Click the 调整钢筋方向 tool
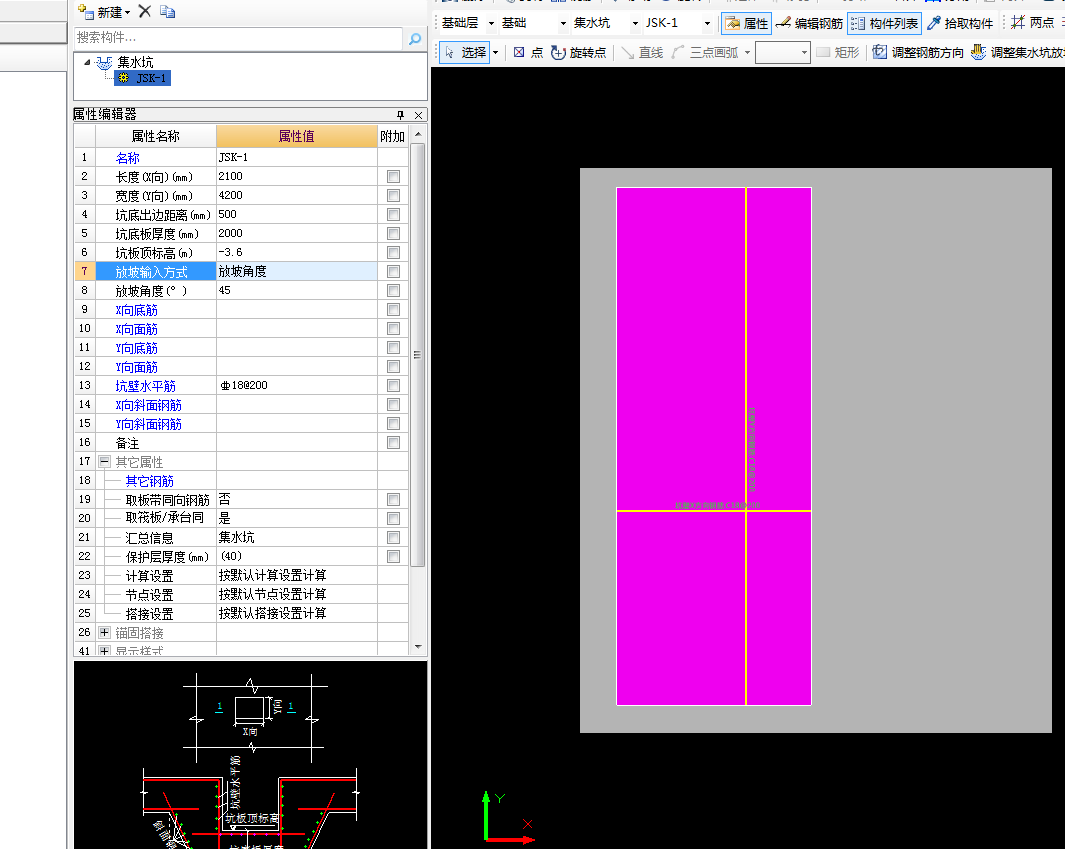The width and height of the screenshot is (1065, 849). pyautogui.click(x=918, y=52)
